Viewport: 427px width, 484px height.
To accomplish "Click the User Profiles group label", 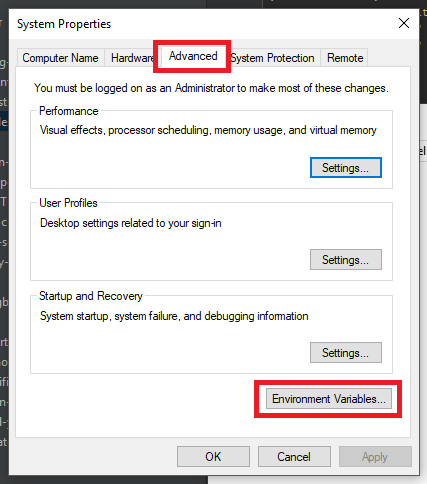I will [68, 203].
